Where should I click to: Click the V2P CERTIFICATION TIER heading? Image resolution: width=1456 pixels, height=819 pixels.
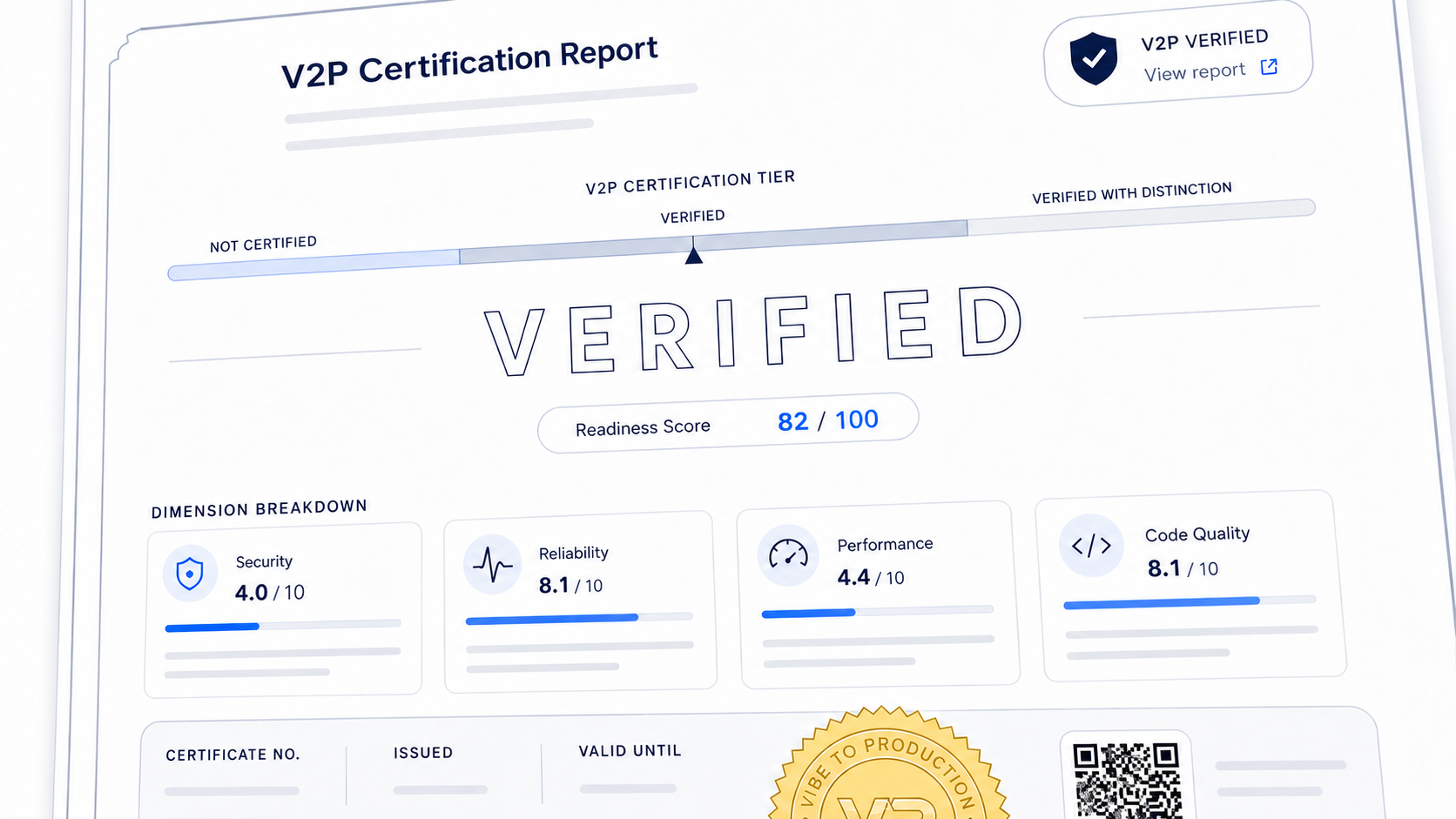tap(691, 183)
